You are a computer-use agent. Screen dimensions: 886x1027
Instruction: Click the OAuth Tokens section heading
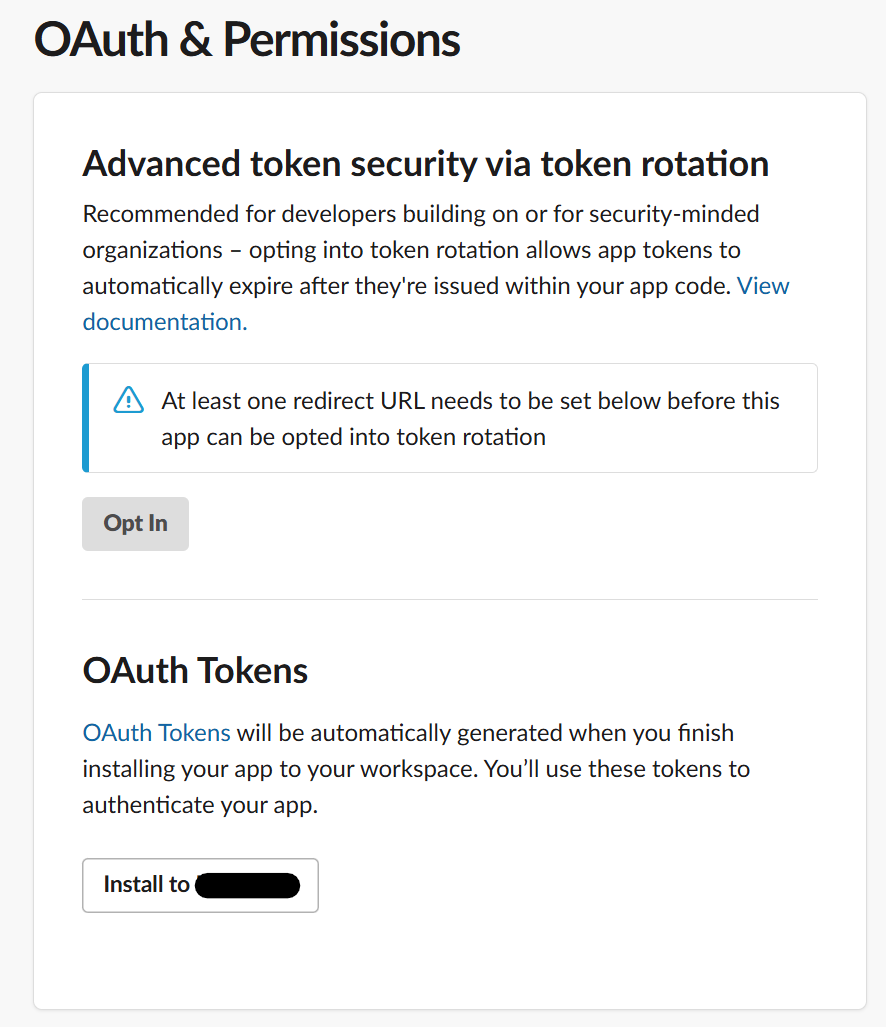[195, 670]
